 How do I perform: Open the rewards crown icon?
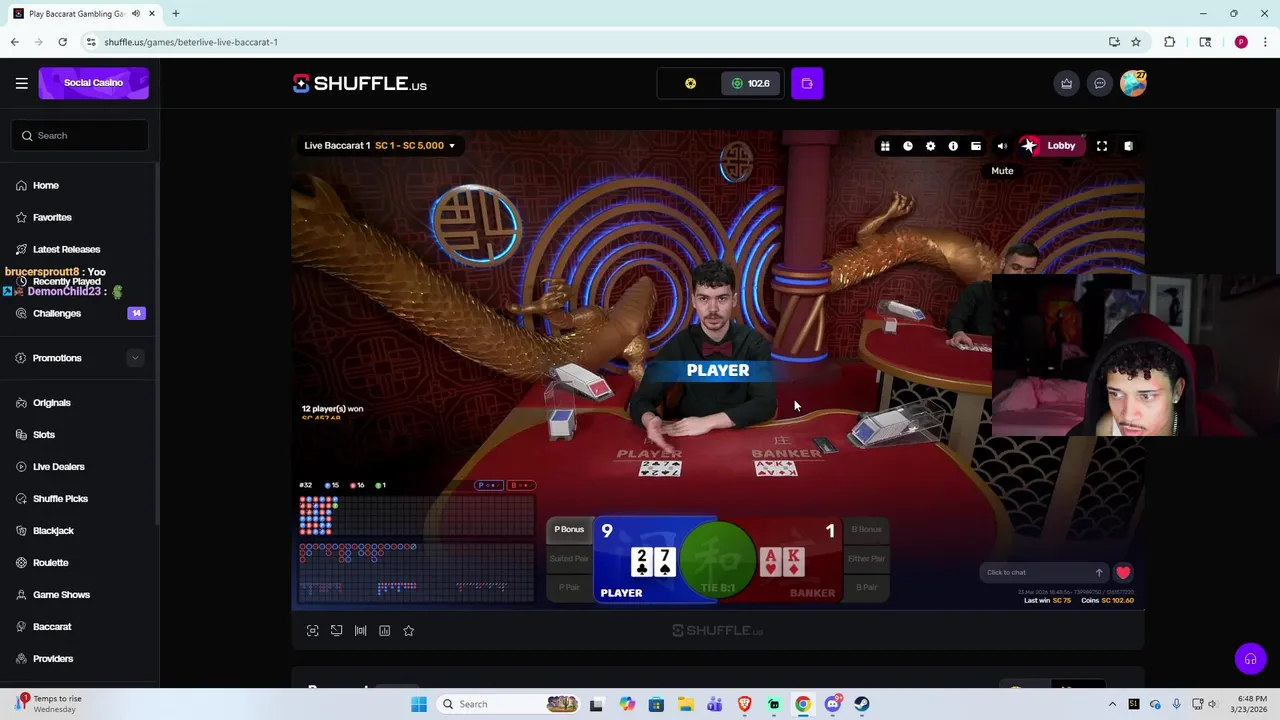[1066, 83]
